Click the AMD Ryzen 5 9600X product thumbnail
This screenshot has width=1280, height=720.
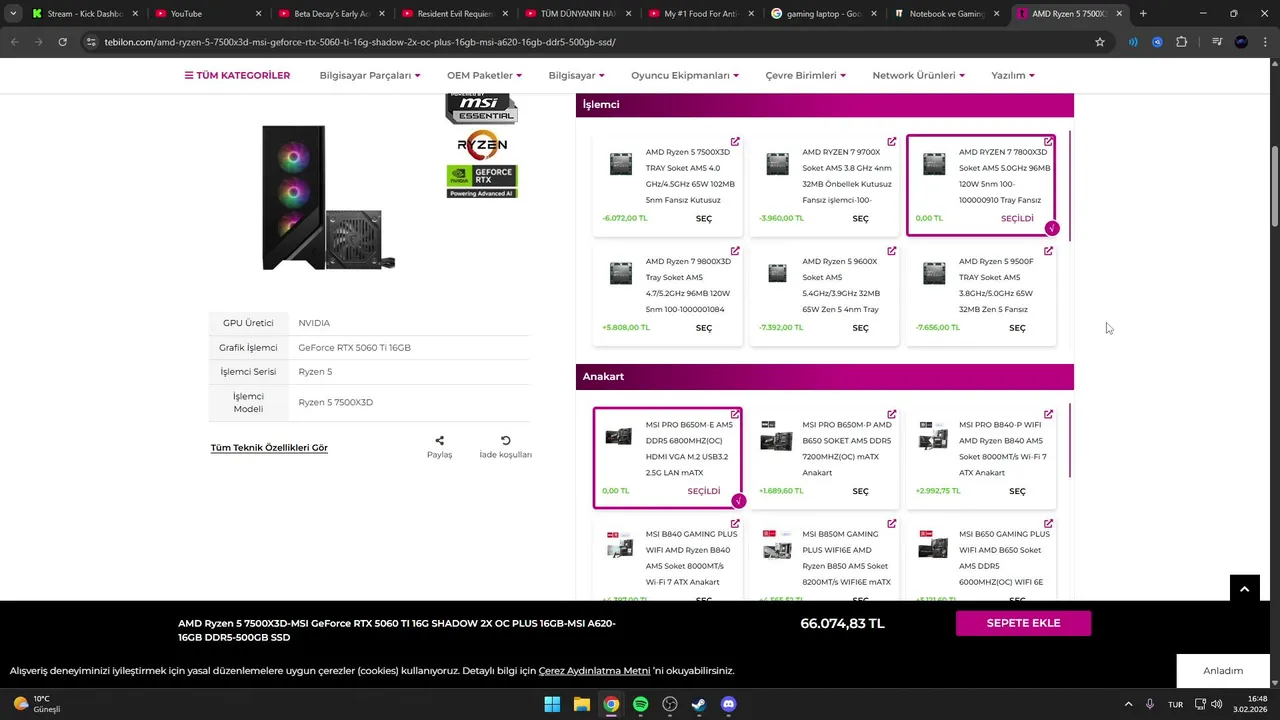coord(777,273)
